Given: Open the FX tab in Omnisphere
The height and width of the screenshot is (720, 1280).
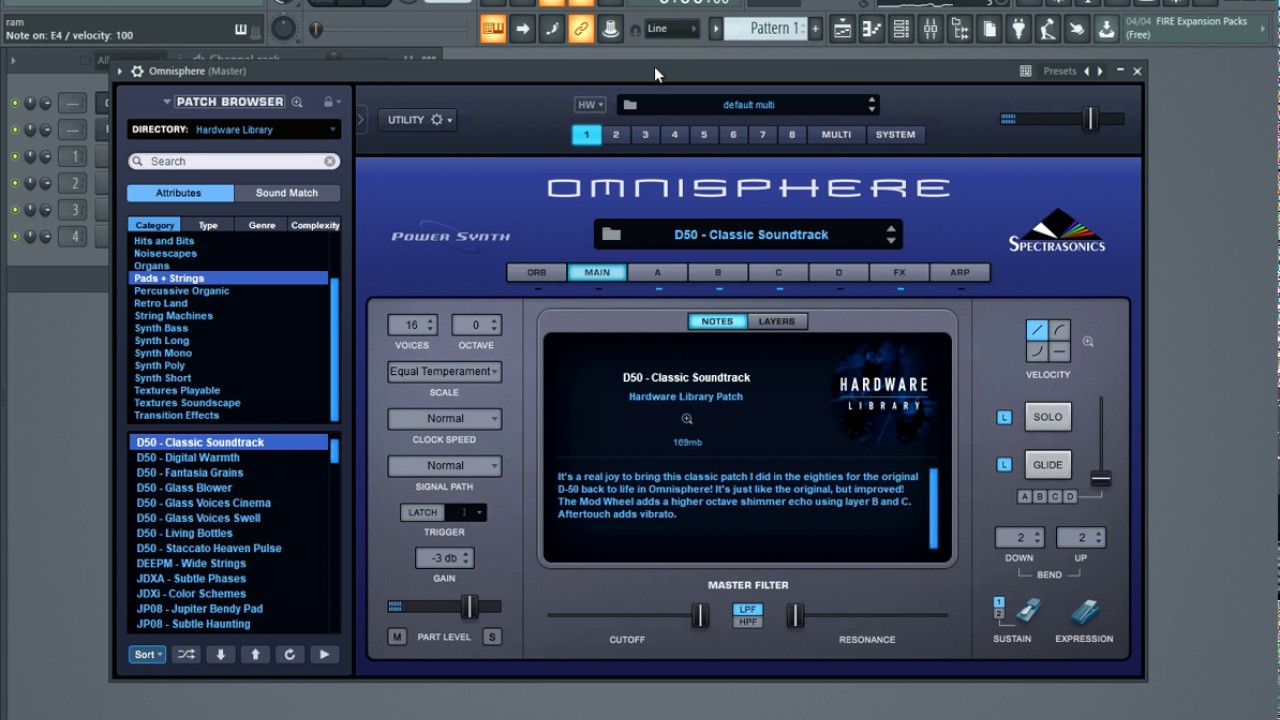Looking at the screenshot, I should click(x=899, y=271).
